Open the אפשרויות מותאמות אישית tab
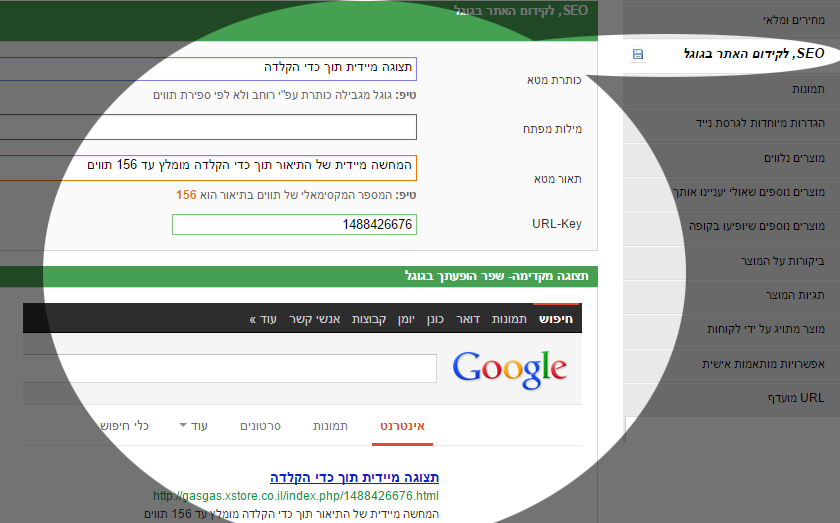The height and width of the screenshot is (523, 840). pyautogui.click(x=763, y=364)
